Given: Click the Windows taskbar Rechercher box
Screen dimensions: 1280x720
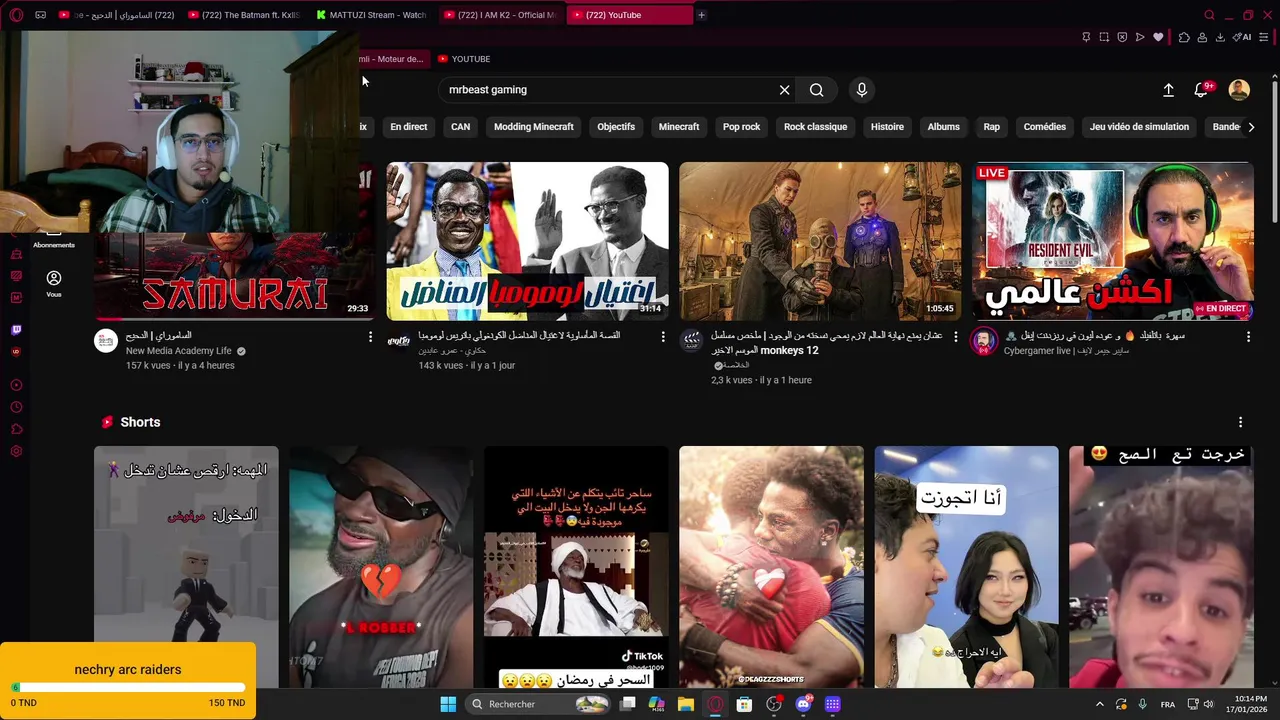Looking at the screenshot, I should coord(540,704).
